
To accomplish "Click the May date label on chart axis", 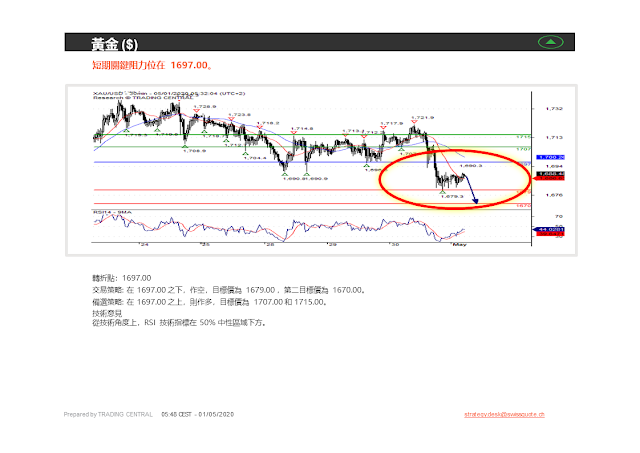I will (460, 244).
